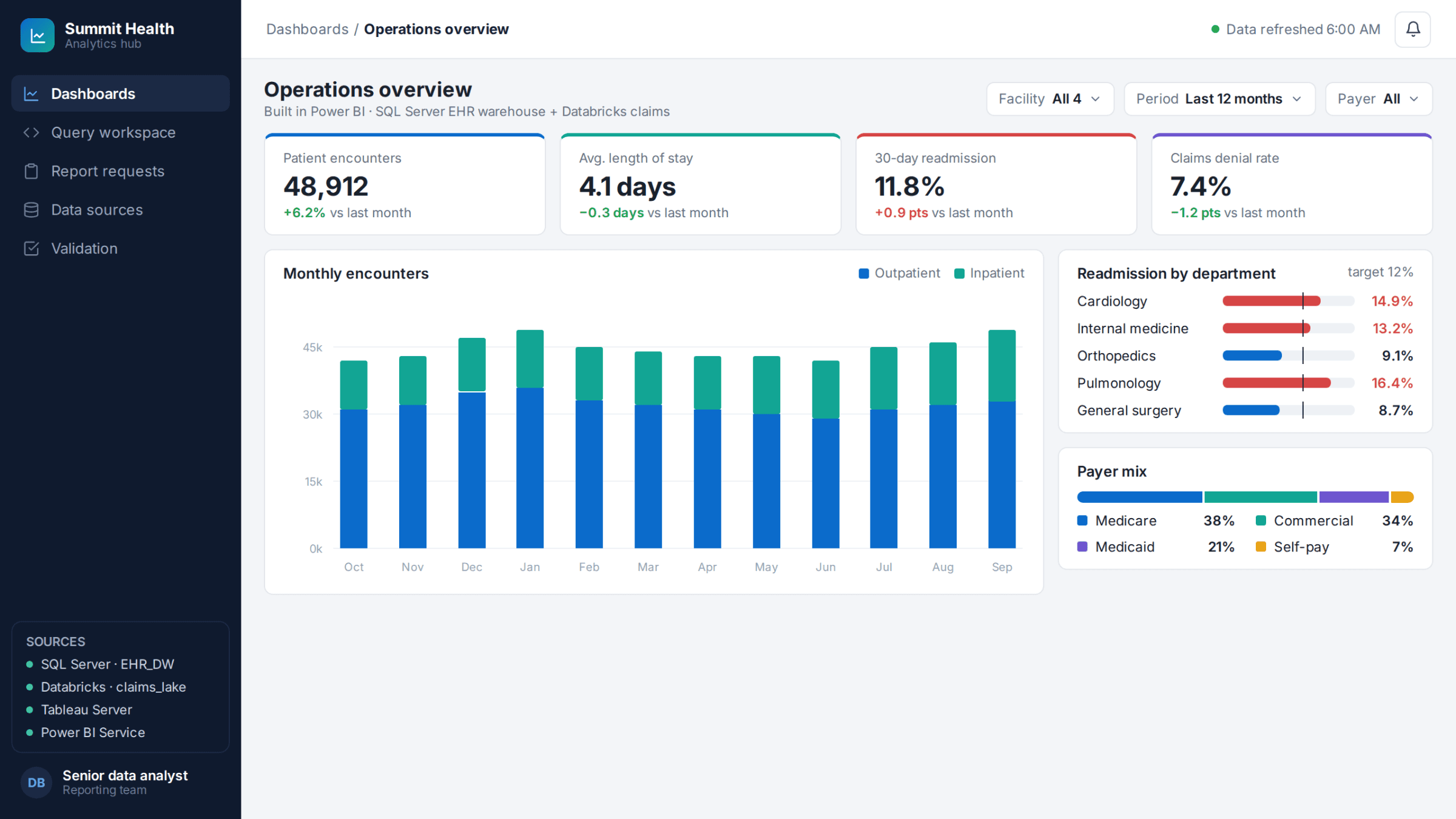Image resolution: width=1456 pixels, height=819 pixels.
Task: Click the Summit Health logo icon
Action: [37, 35]
